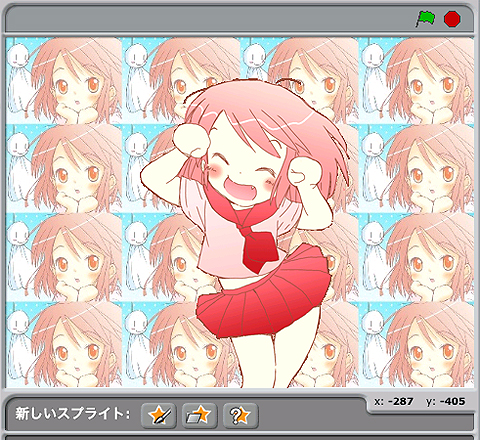Image resolution: width=480 pixels, height=440 pixels.
Task: Click the girl sprite's pink sailor shirt
Action: pos(240,240)
